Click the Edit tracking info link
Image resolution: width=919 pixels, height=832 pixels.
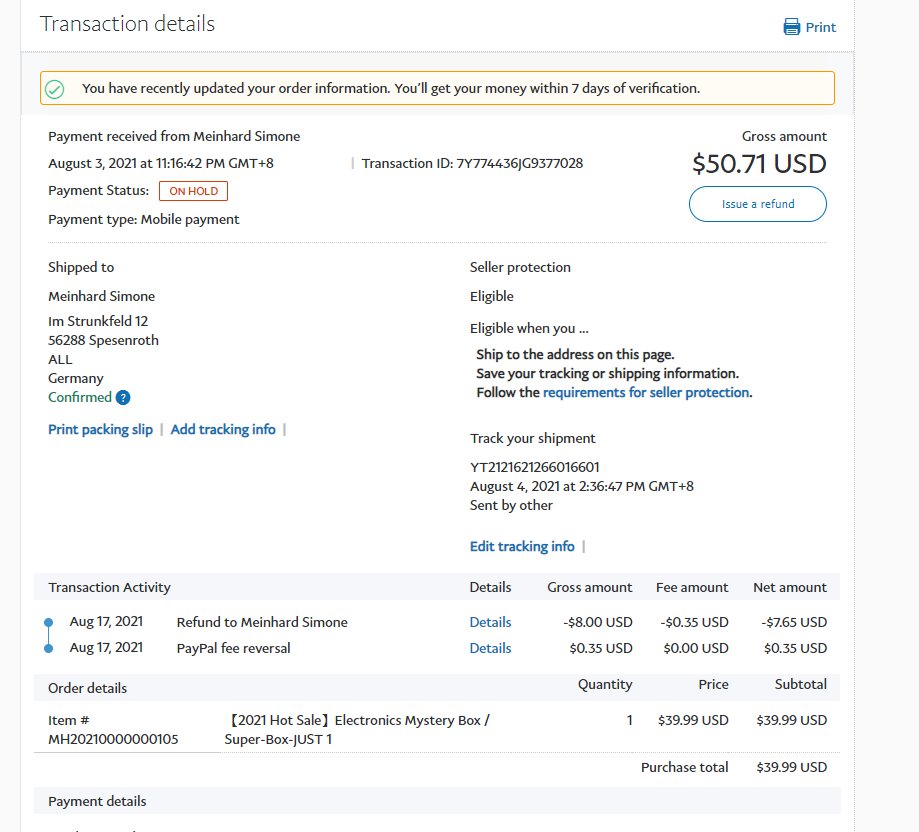[x=522, y=546]
